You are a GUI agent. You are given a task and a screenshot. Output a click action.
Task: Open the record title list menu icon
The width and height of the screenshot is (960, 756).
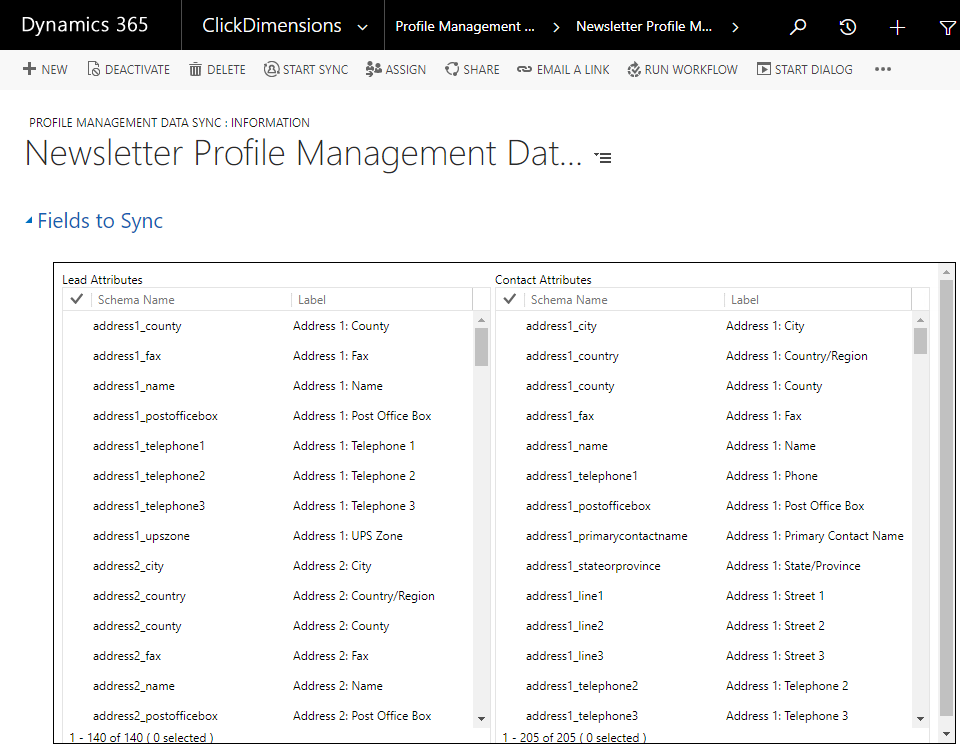(x=603, y=158)
